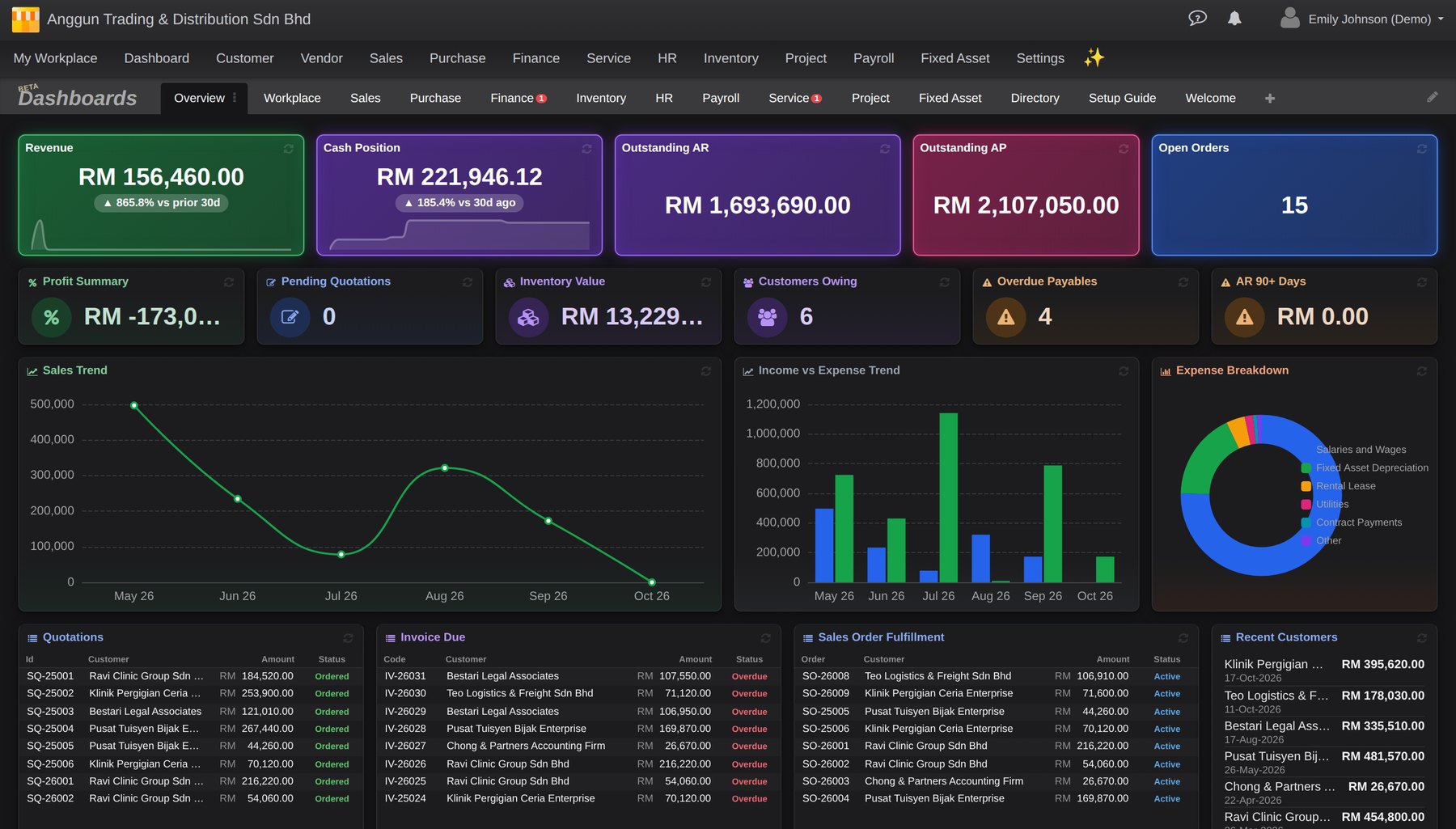Click the Aug 26 point on Sales Trend
This screenshot has height=829, width=1456.
point(445,468)
